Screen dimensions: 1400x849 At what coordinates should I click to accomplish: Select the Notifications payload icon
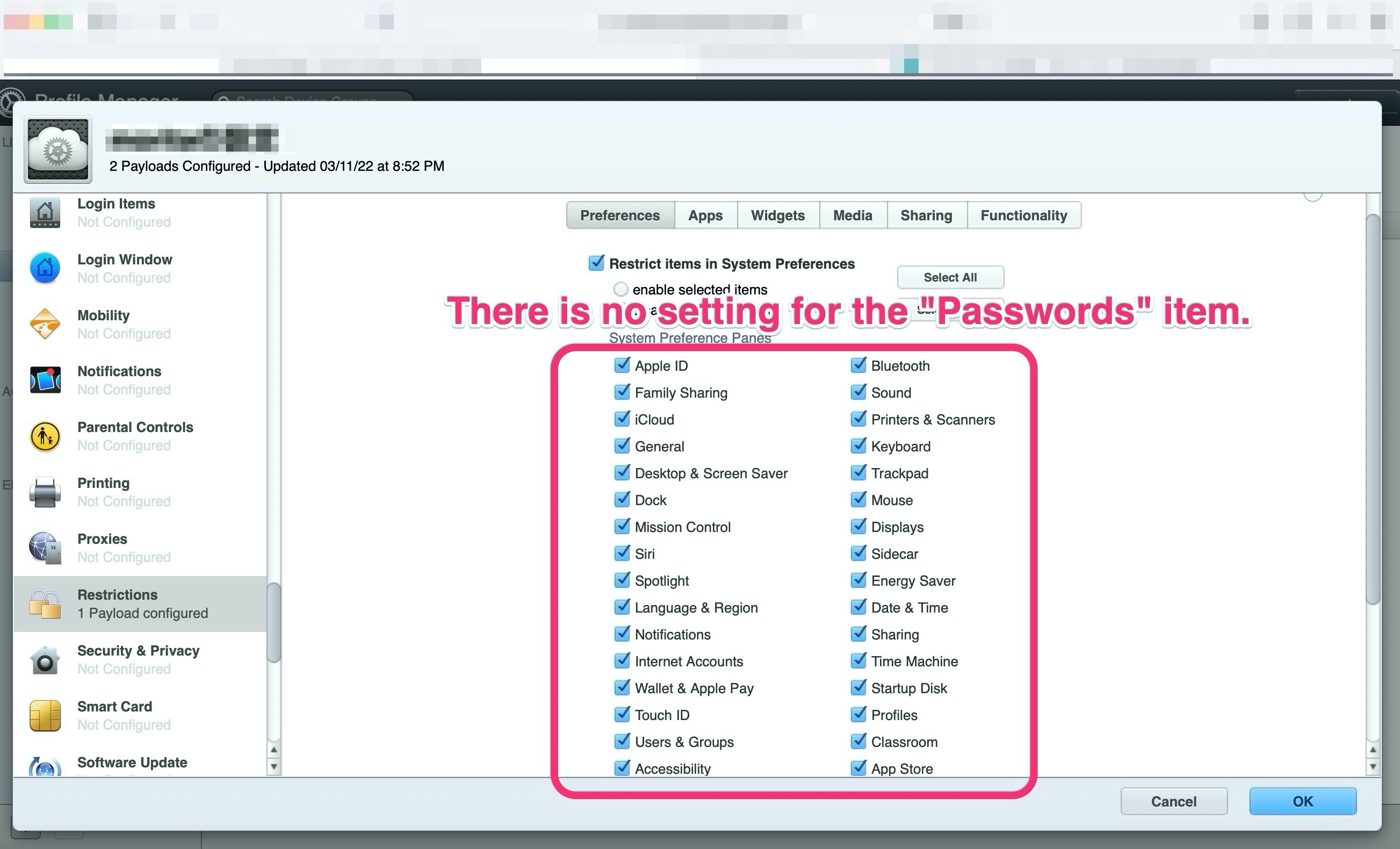pyautogui.click(x=45, y=379)
